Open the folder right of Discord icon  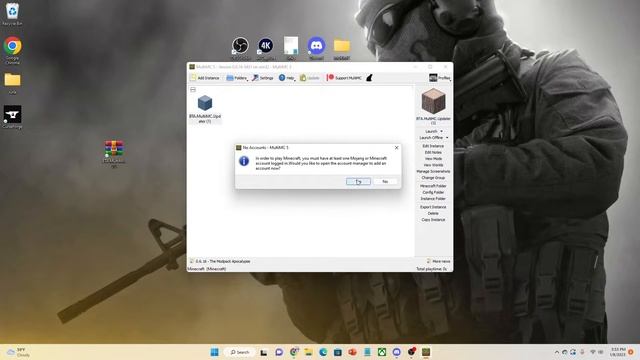(342, 49)
